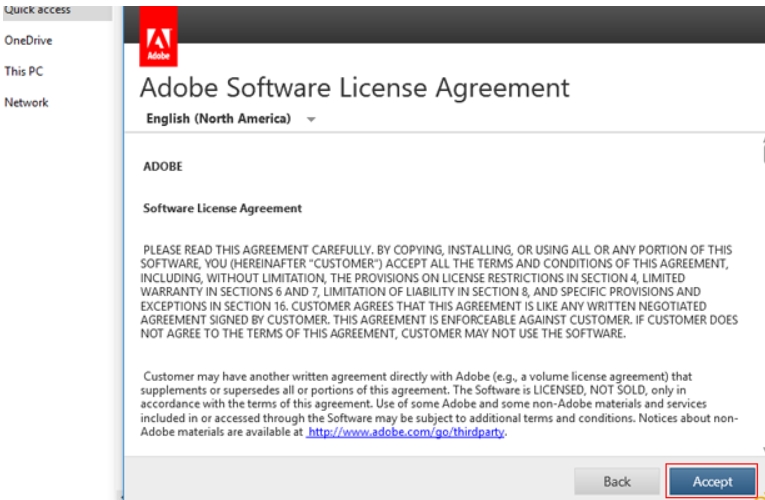The image size is (765, 500).
Task: Click the bold ADOBE heading in the text
Action: pyautogui.click(x=162, y=167)
